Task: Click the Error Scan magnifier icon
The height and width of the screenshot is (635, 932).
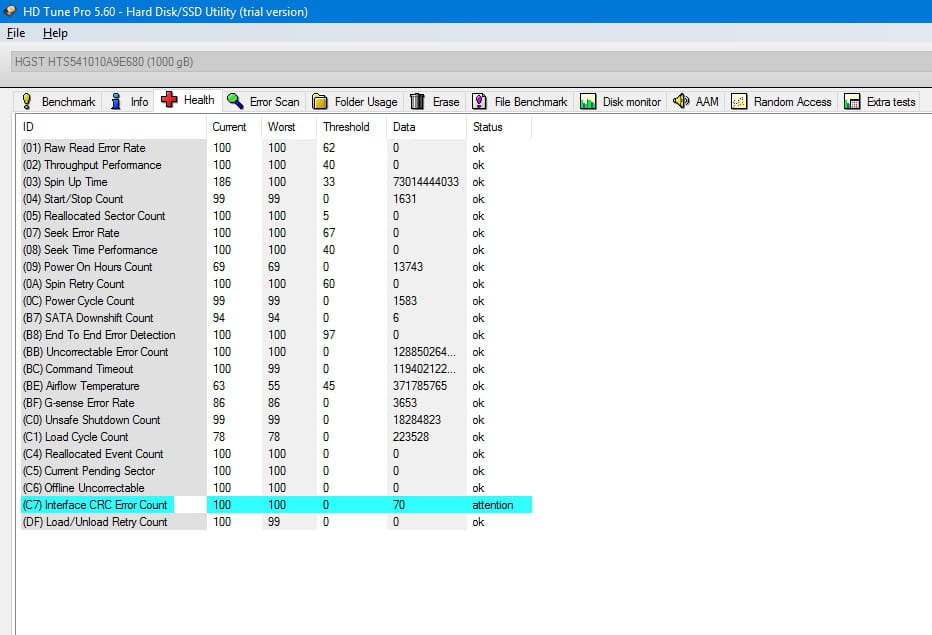Action: click(x=235, y=101)
